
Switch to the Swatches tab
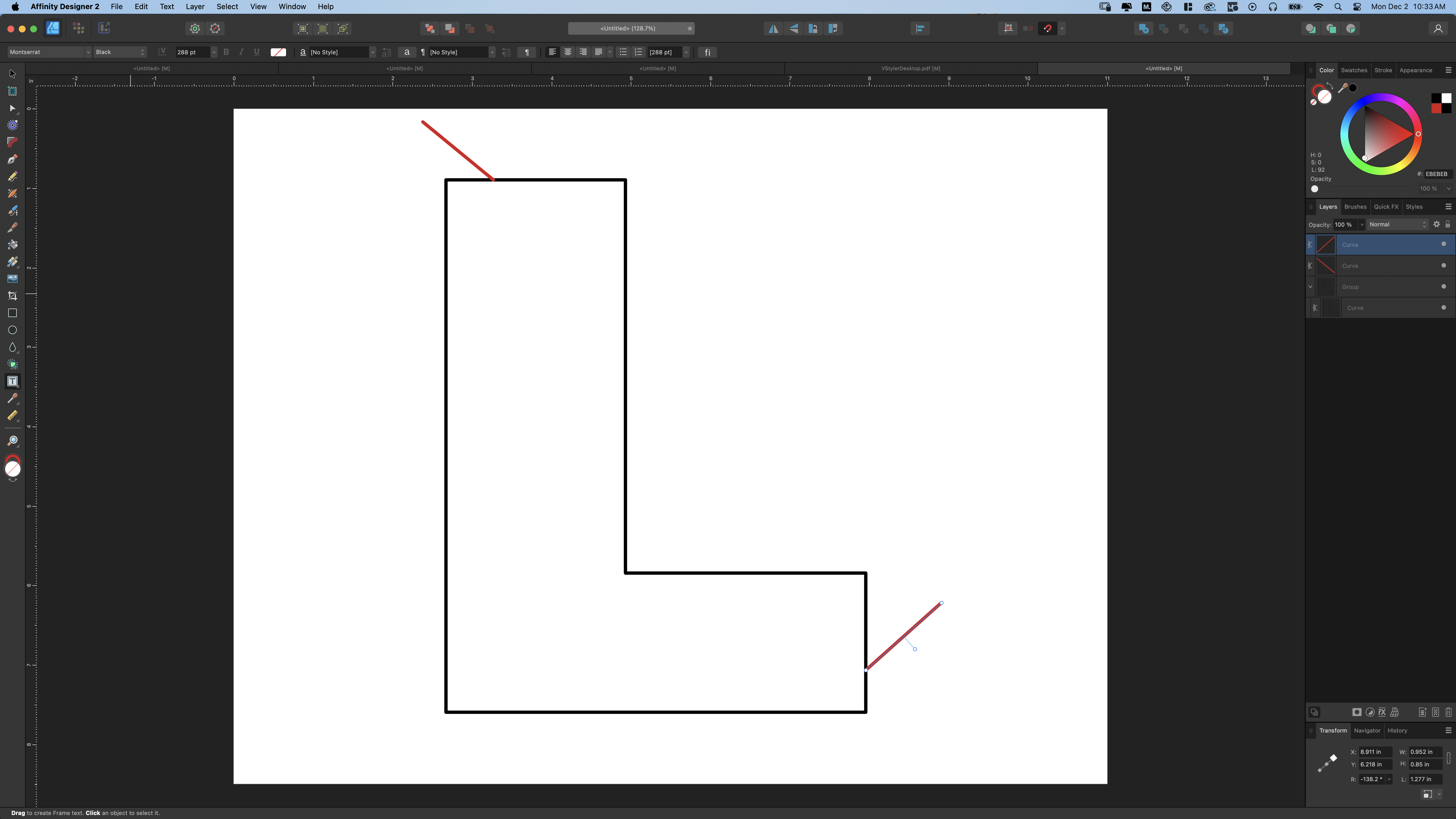coord(1354,70)
